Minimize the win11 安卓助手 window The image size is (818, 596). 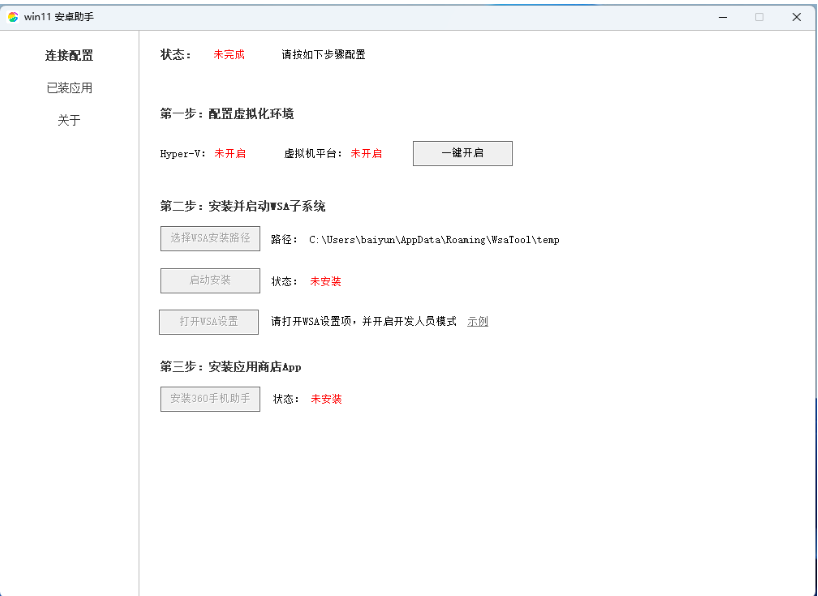click(723, 17)
